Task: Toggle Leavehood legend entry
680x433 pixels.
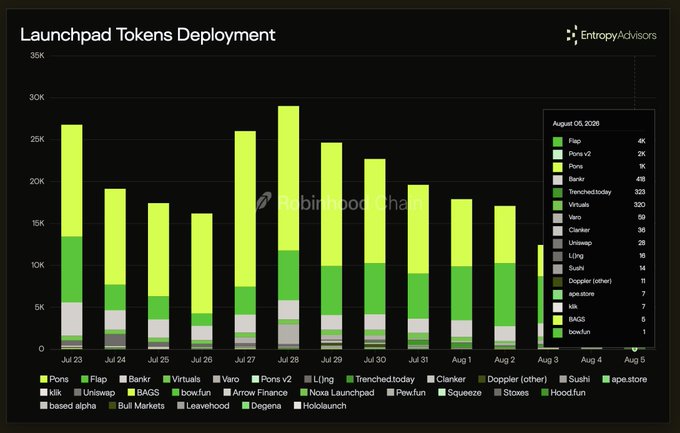Action: pyautogui.click(x=203, y=406)
